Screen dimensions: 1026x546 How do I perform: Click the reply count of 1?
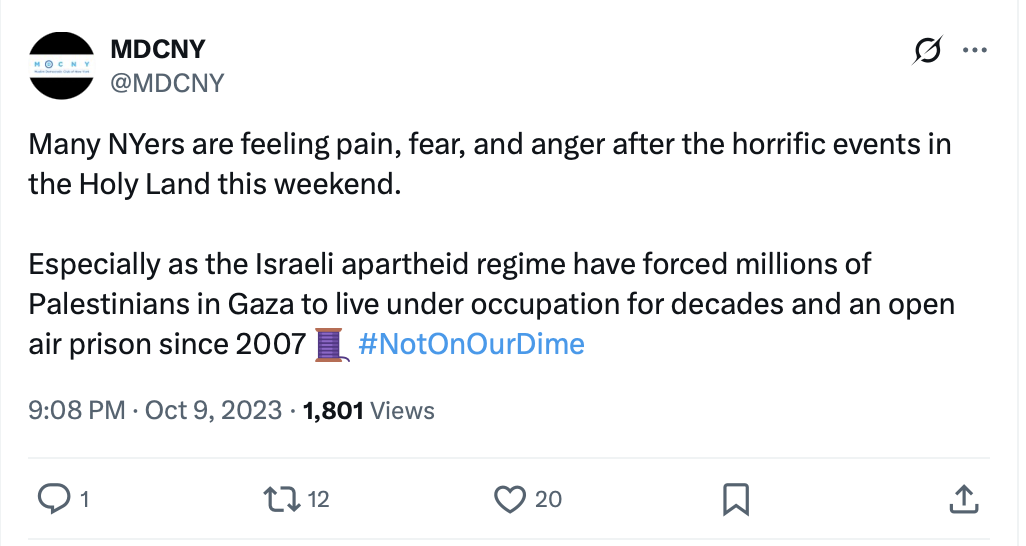[x=84, y=499]
